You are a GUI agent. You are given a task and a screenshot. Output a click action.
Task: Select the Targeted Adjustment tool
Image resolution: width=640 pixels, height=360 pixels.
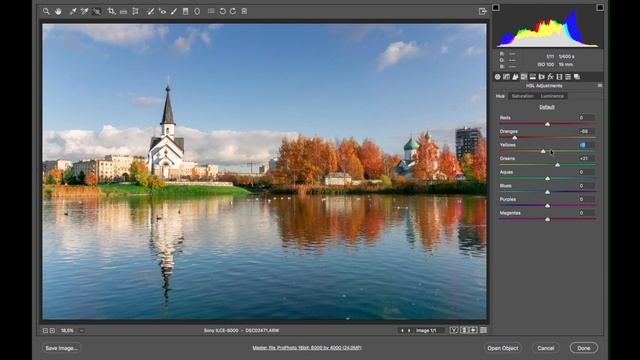(x=97, y=11)
